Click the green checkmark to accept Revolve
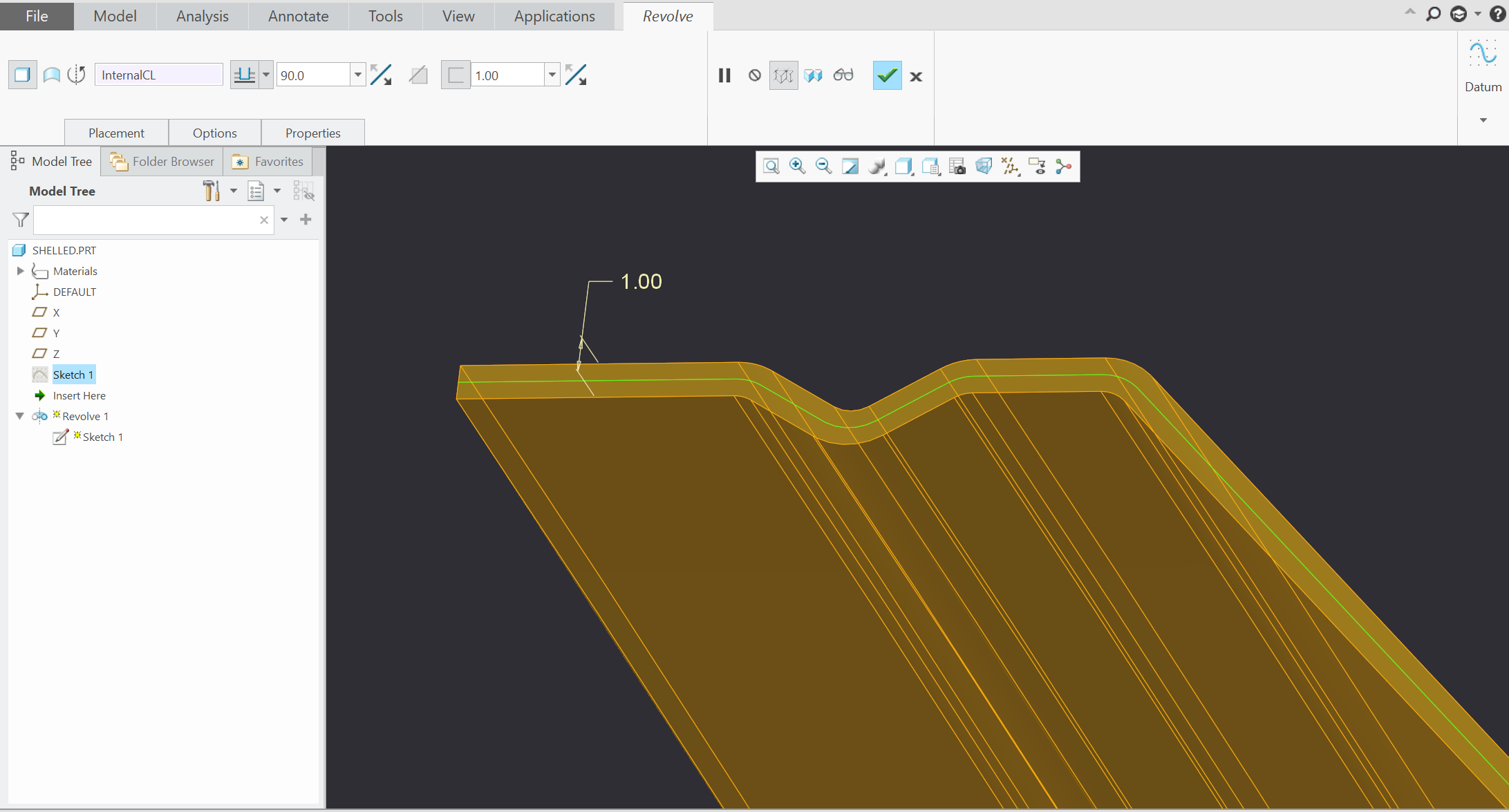Image resolution: width=1509 pixels, height=812 pixels. pyautogui.click(x=887, y=76)
